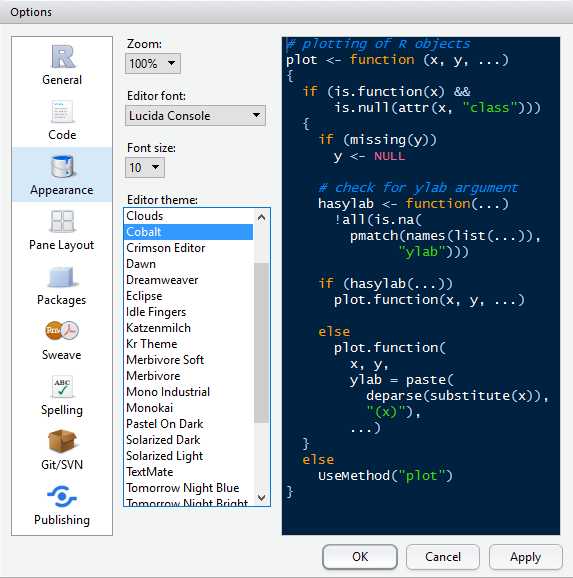Select the Appearance paint bucket icon
Image resolution: width=573 pixels, height=578 pixels.
point(62,166)
